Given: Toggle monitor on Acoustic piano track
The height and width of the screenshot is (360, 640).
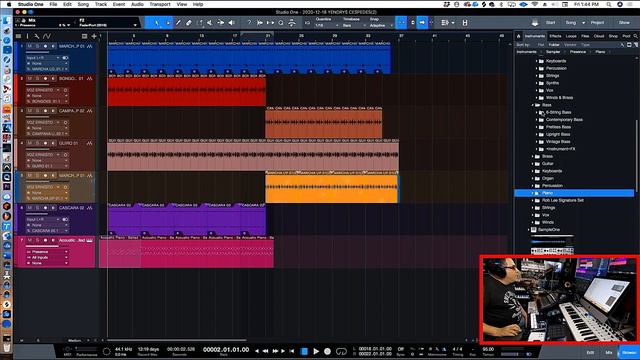Looking at the screenshot, I should pyautogui.click(x=53, y=240).
